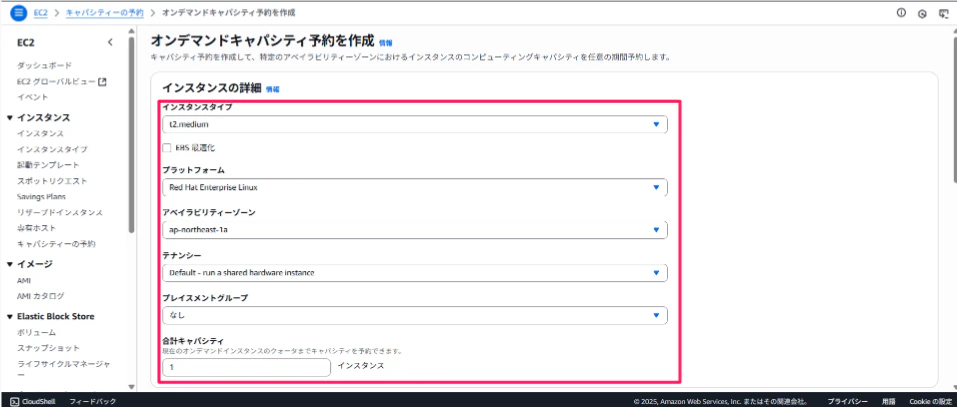Click the top-right screen settings icon

[x=943, y=13]
